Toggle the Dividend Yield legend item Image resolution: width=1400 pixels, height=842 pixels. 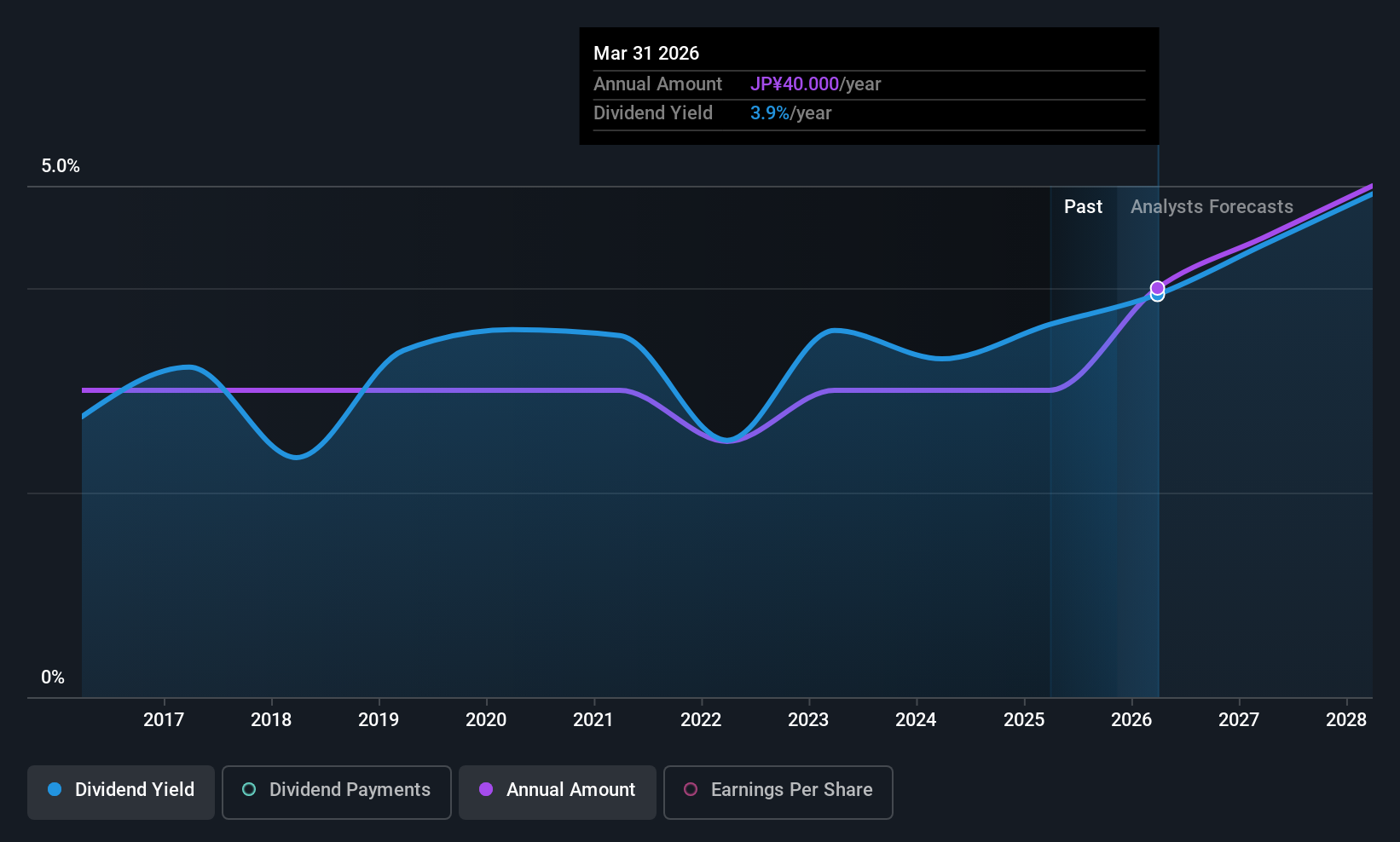click(120, 792)
